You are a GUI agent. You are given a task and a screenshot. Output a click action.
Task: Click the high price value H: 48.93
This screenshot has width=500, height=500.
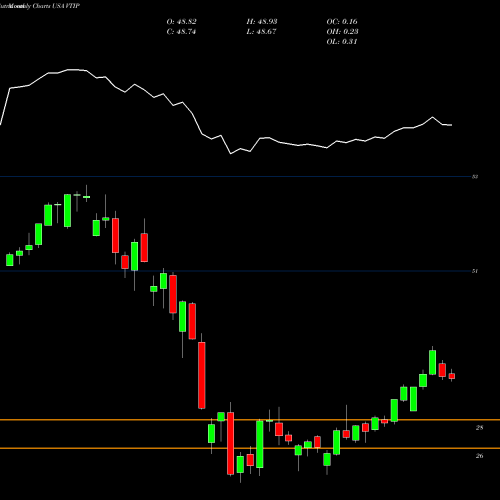coord(262,22)
